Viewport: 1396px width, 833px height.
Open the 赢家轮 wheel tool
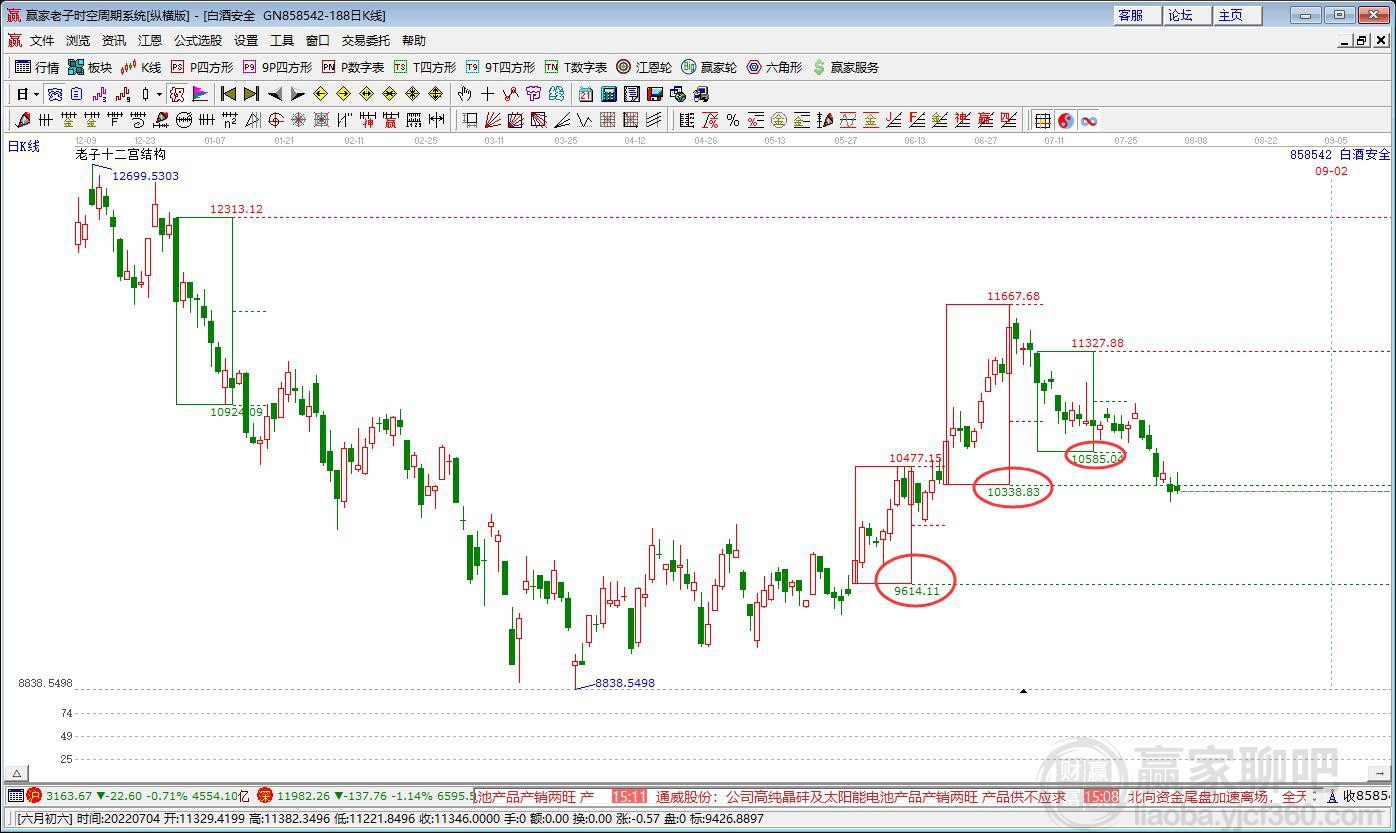point(709,67)
